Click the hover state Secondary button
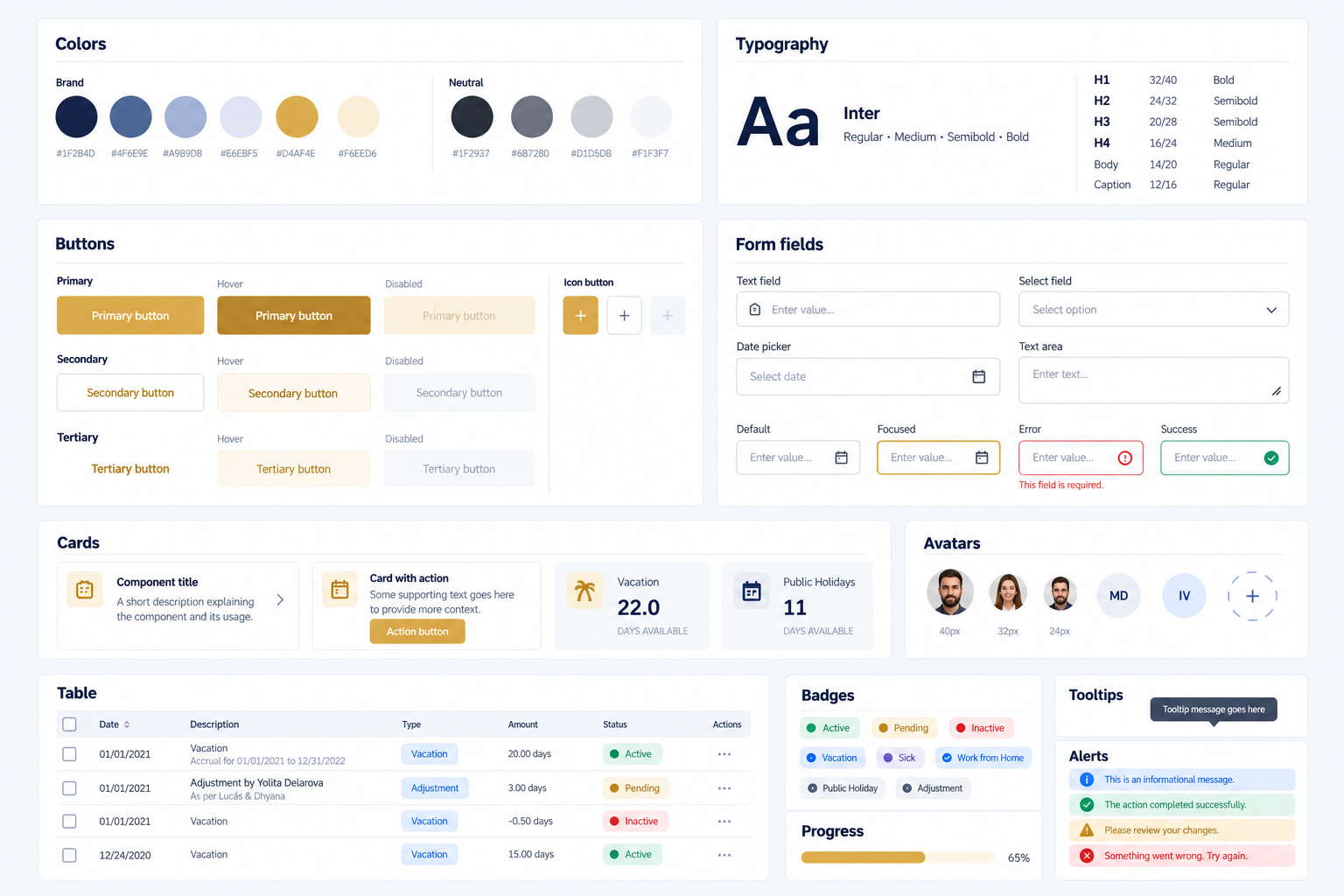1344x896 pixels. pos(294,393)
